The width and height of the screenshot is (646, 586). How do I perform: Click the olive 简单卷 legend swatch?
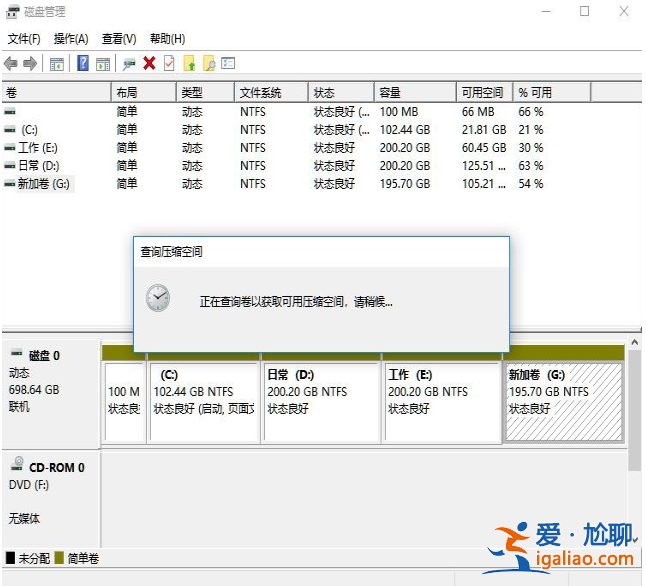[59, 558]
